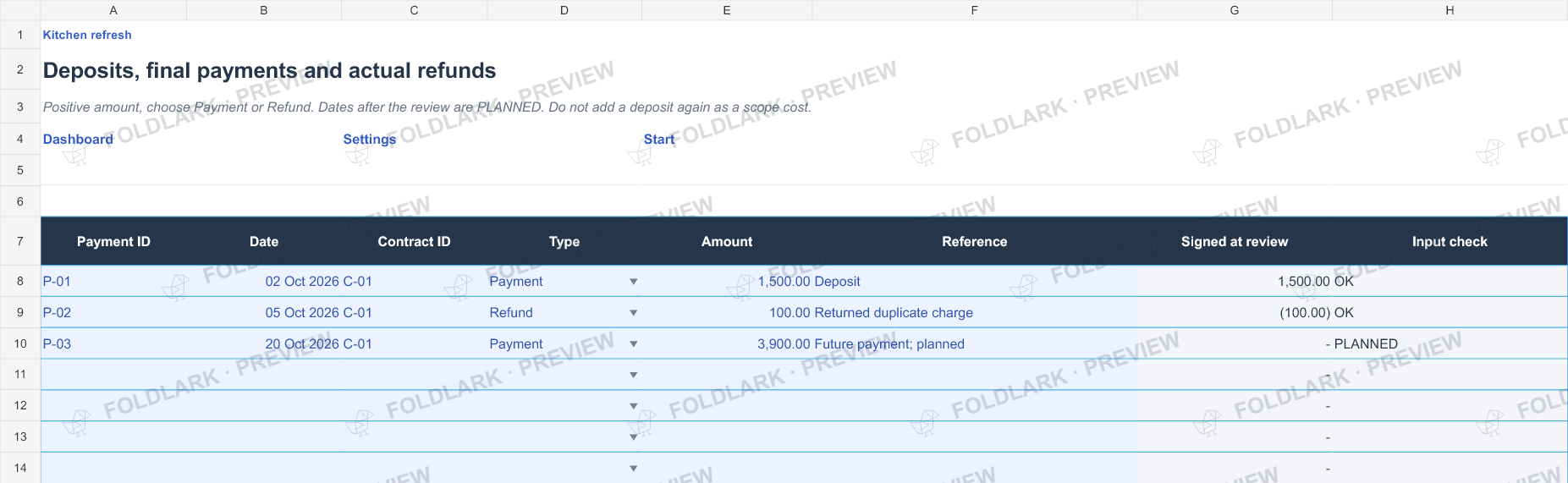Select column G header

pyautogui.click(x=1235, y=10)
